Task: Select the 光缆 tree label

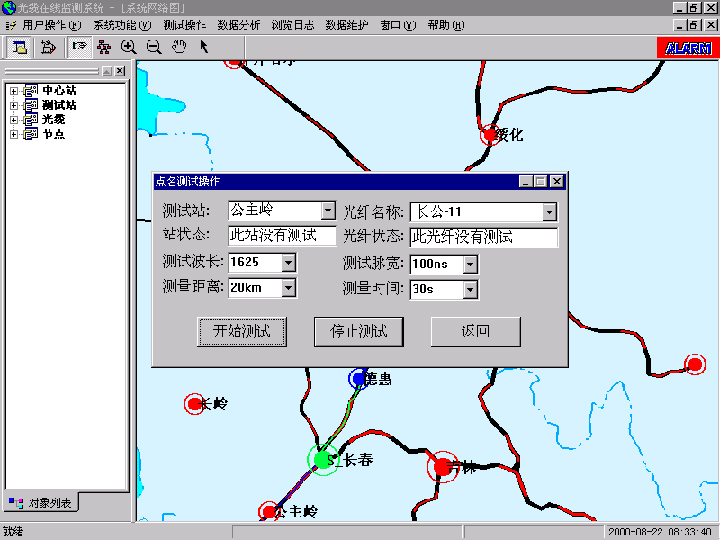Action: (x=54, y=120)
